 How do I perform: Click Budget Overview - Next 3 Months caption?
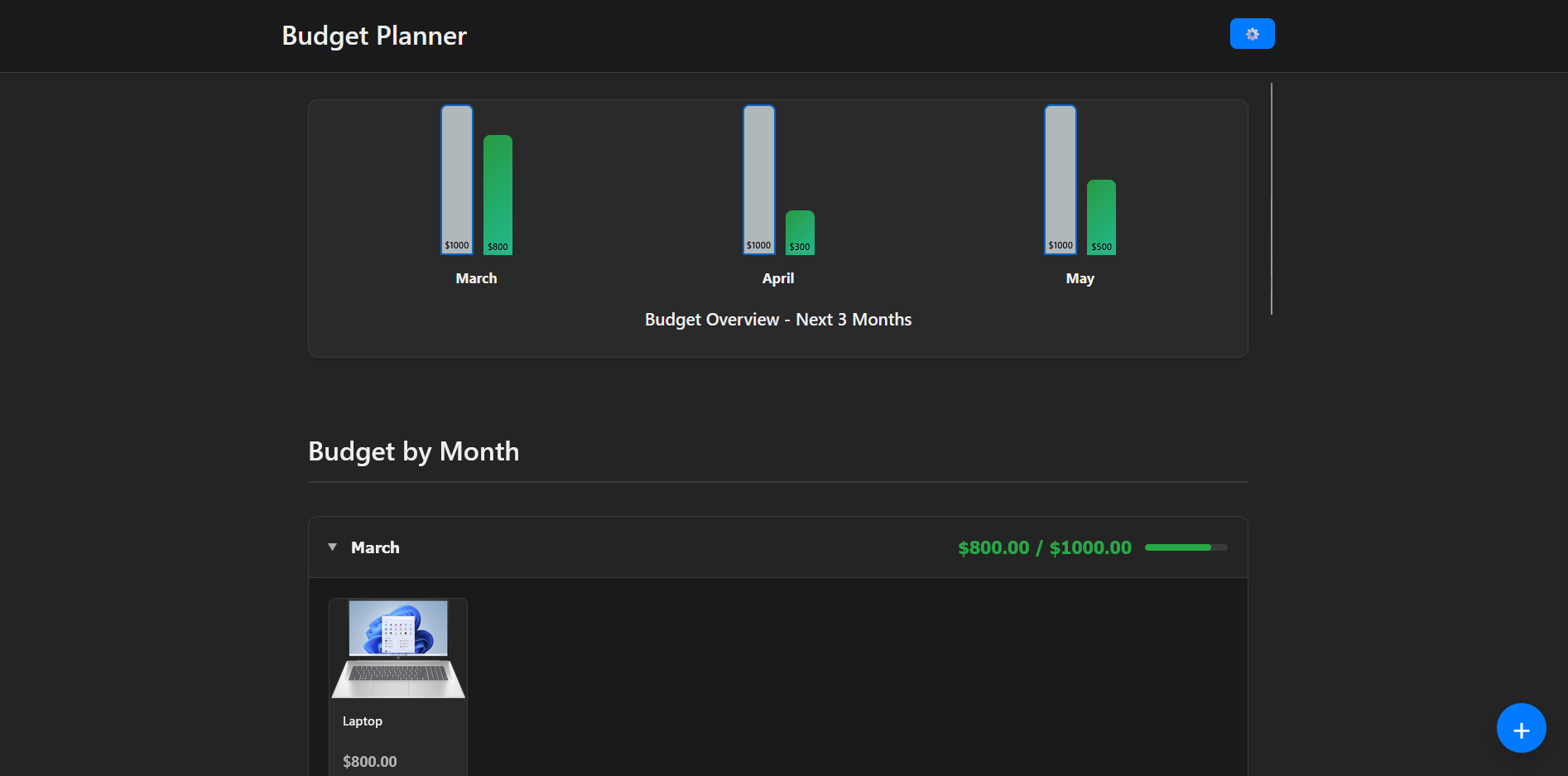click(x=778, y=320)
